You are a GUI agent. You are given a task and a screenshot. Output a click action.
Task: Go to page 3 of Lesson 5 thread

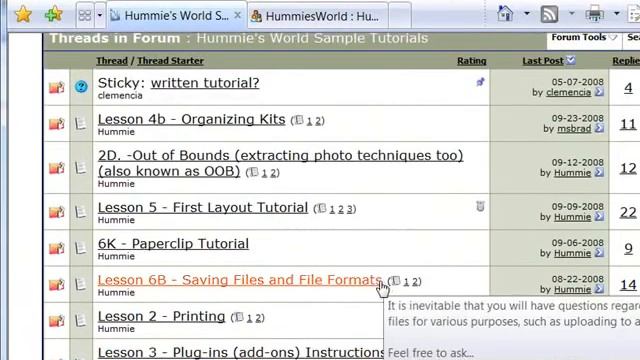tap(349, 209)
